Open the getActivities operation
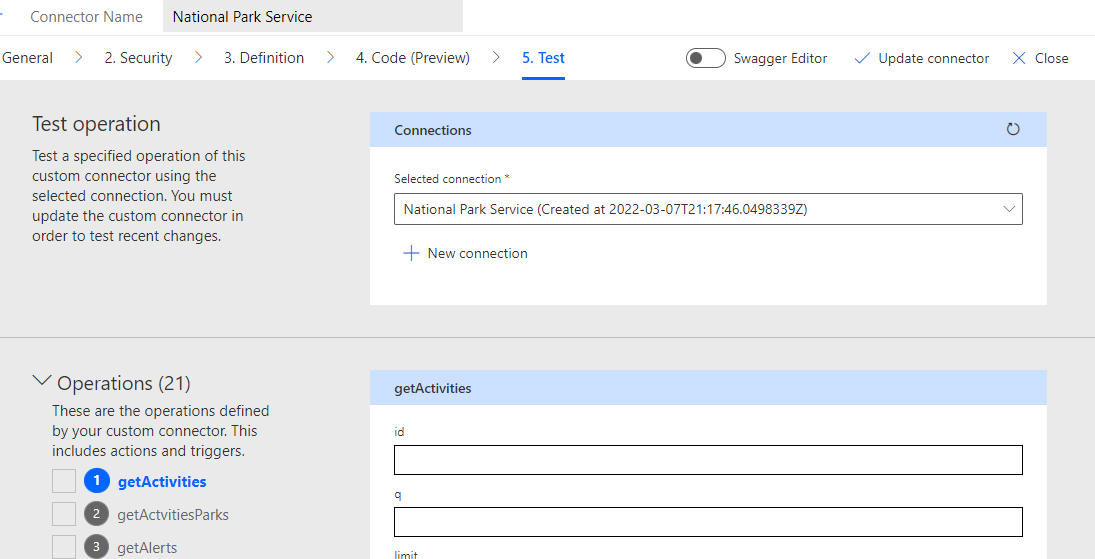Screen dimensions: 1095x559 click(x=162, y=481)
